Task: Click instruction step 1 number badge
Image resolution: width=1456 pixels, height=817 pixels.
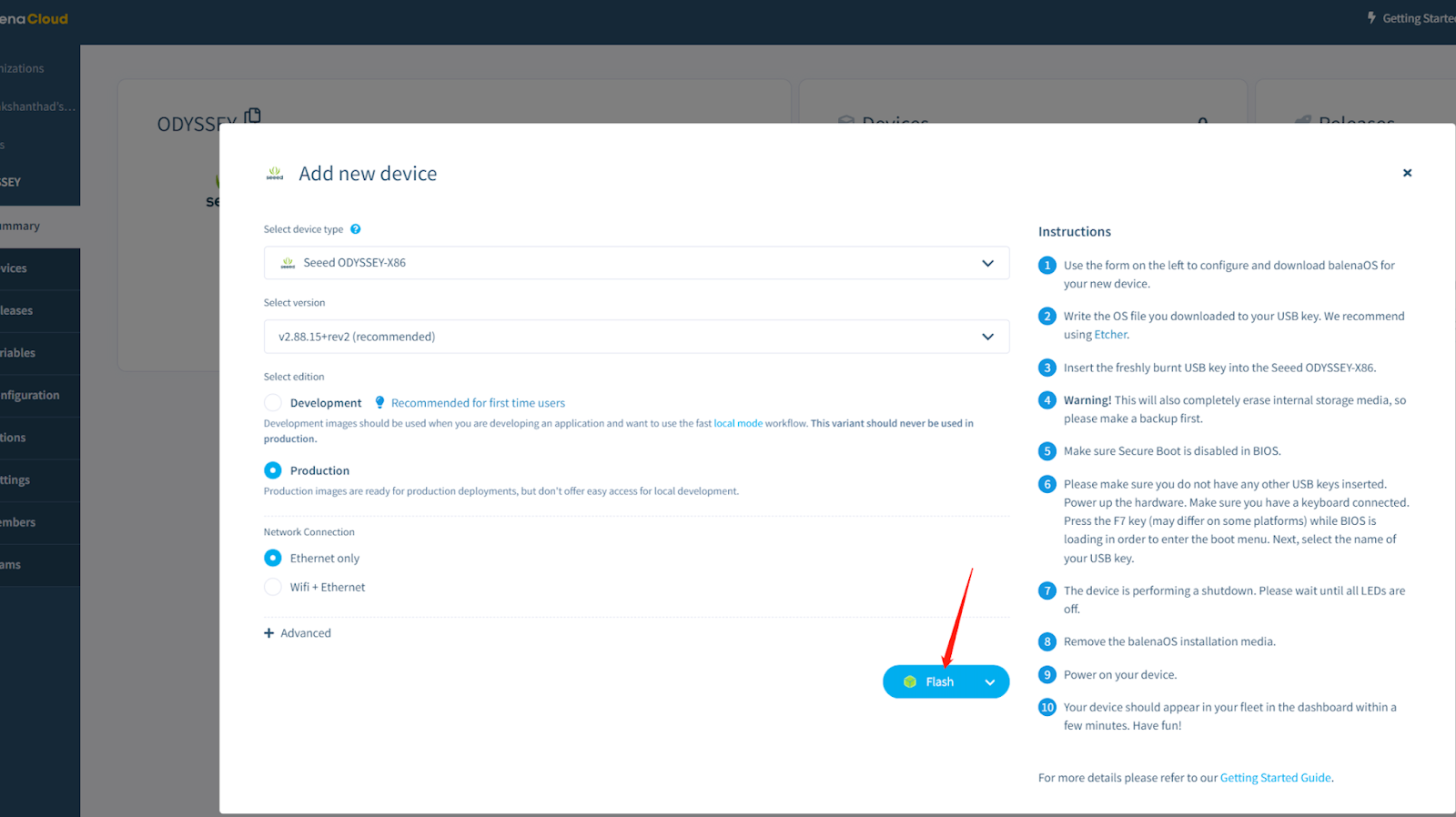Action: coord(1047,266)
